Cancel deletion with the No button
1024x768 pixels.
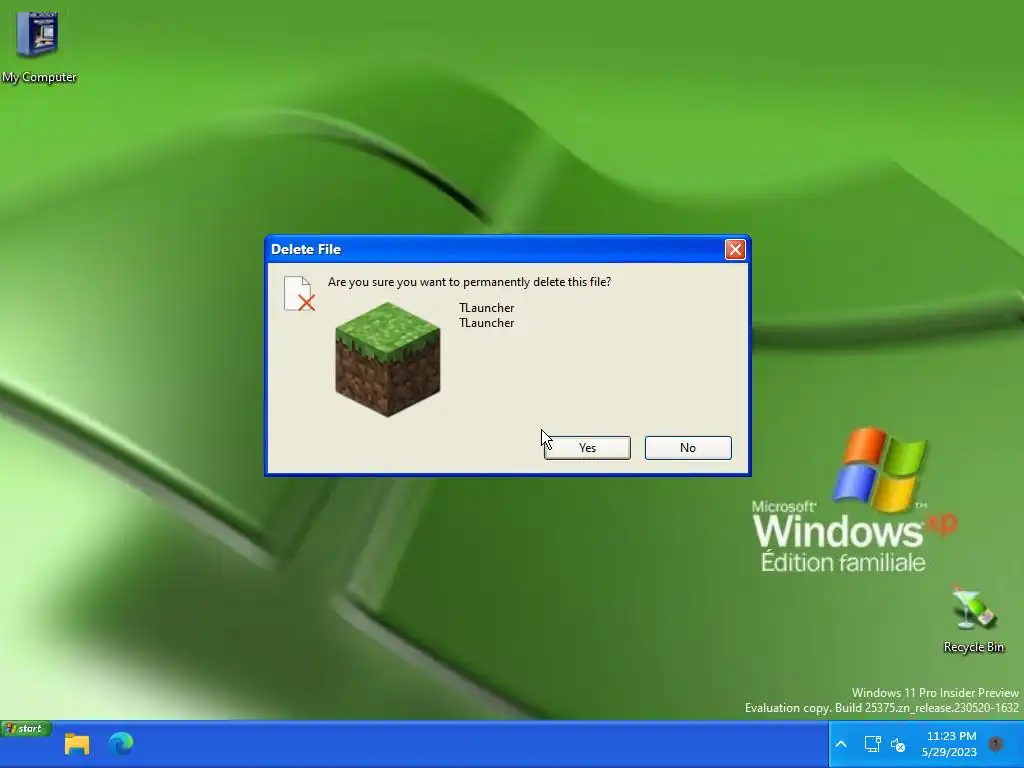pos(688,448)
